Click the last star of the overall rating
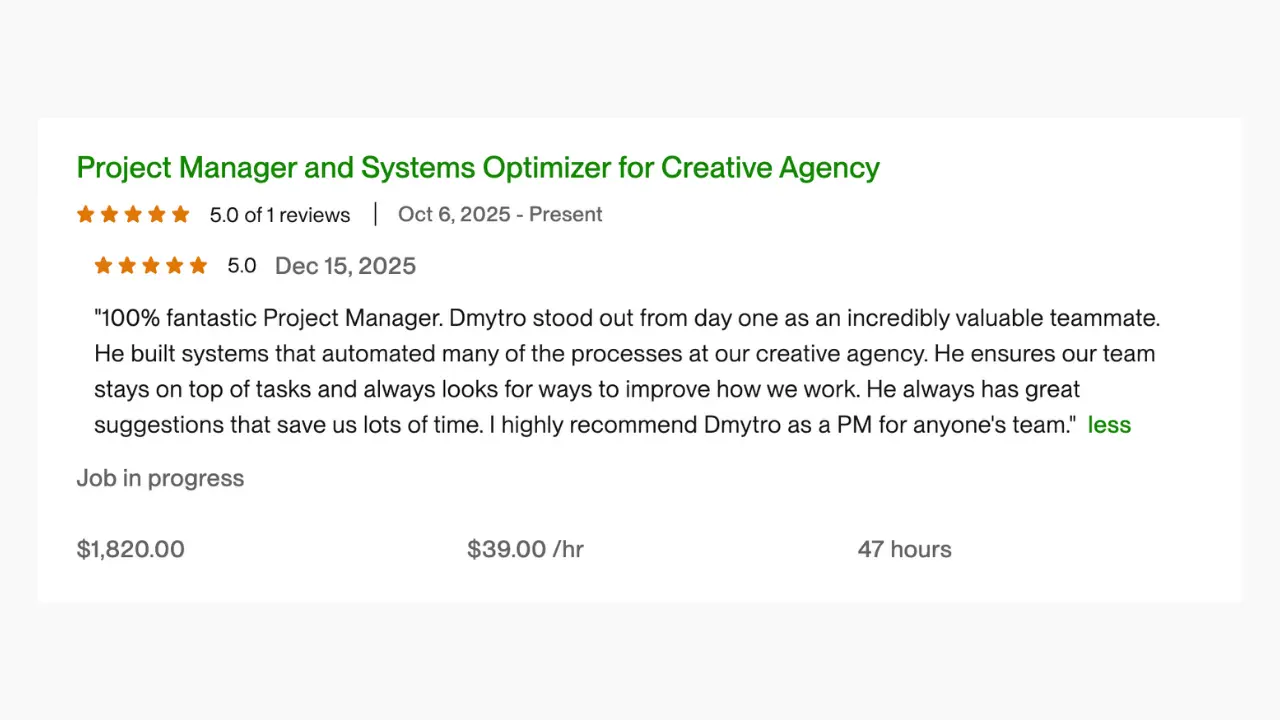The image size is (1280, 720). click(181, 214)
